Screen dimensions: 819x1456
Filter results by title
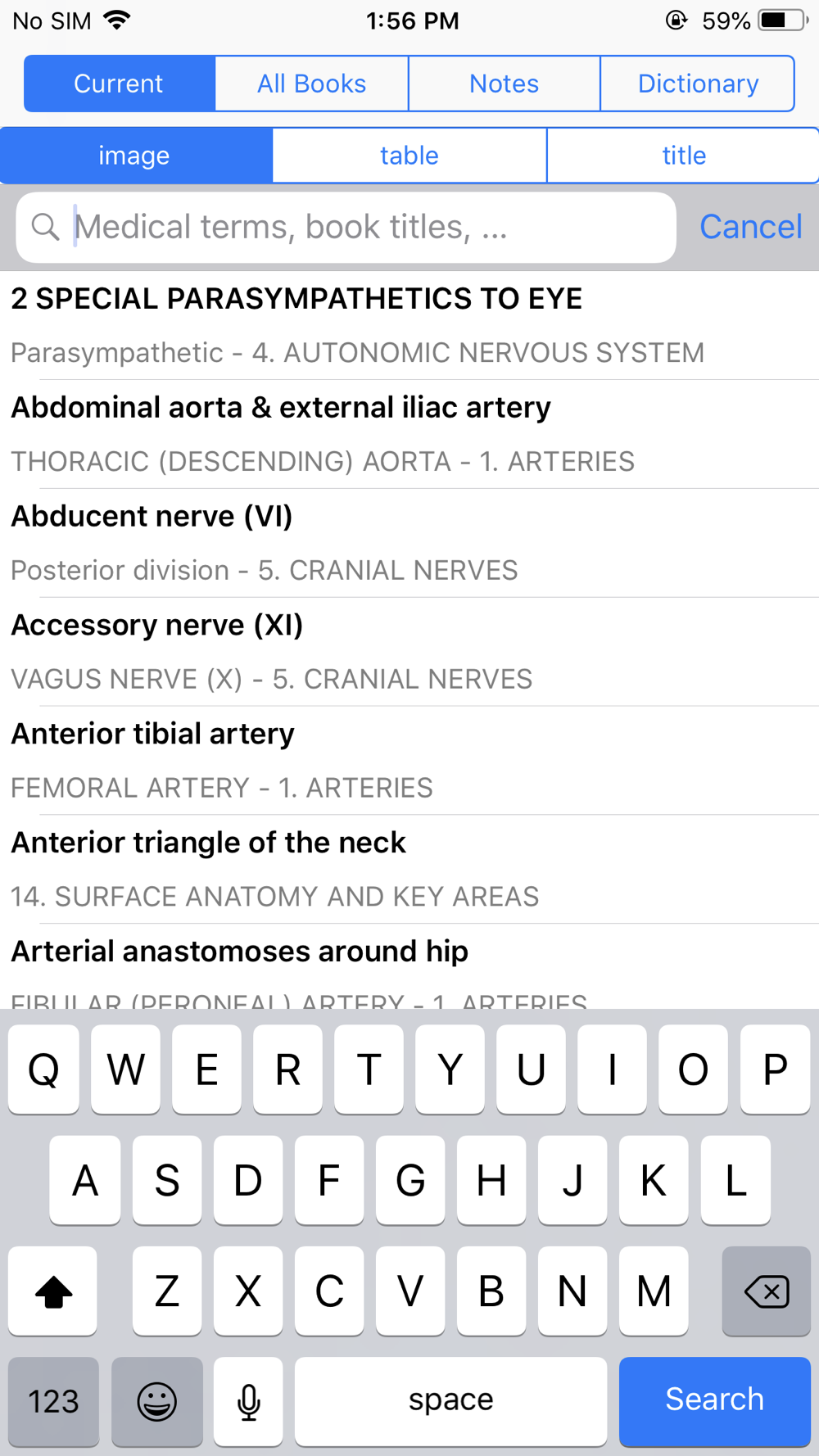[x=684, y=156]
